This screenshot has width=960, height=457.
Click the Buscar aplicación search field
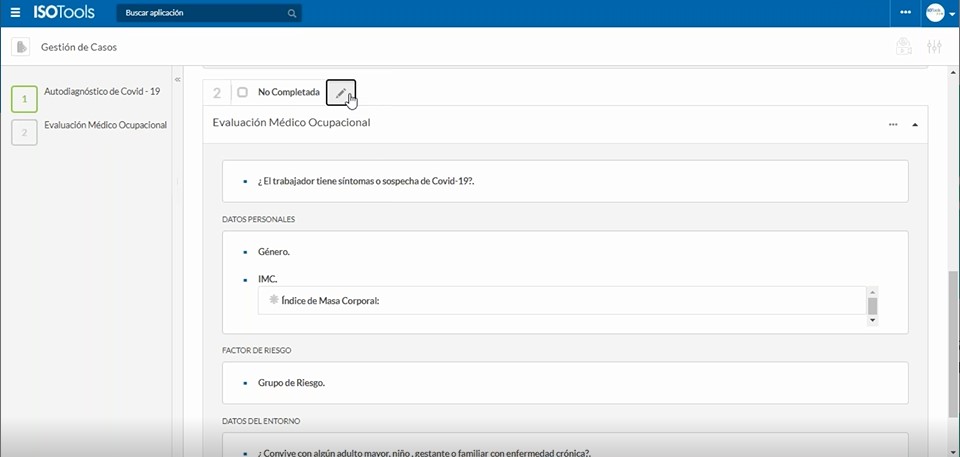(200, 13)
